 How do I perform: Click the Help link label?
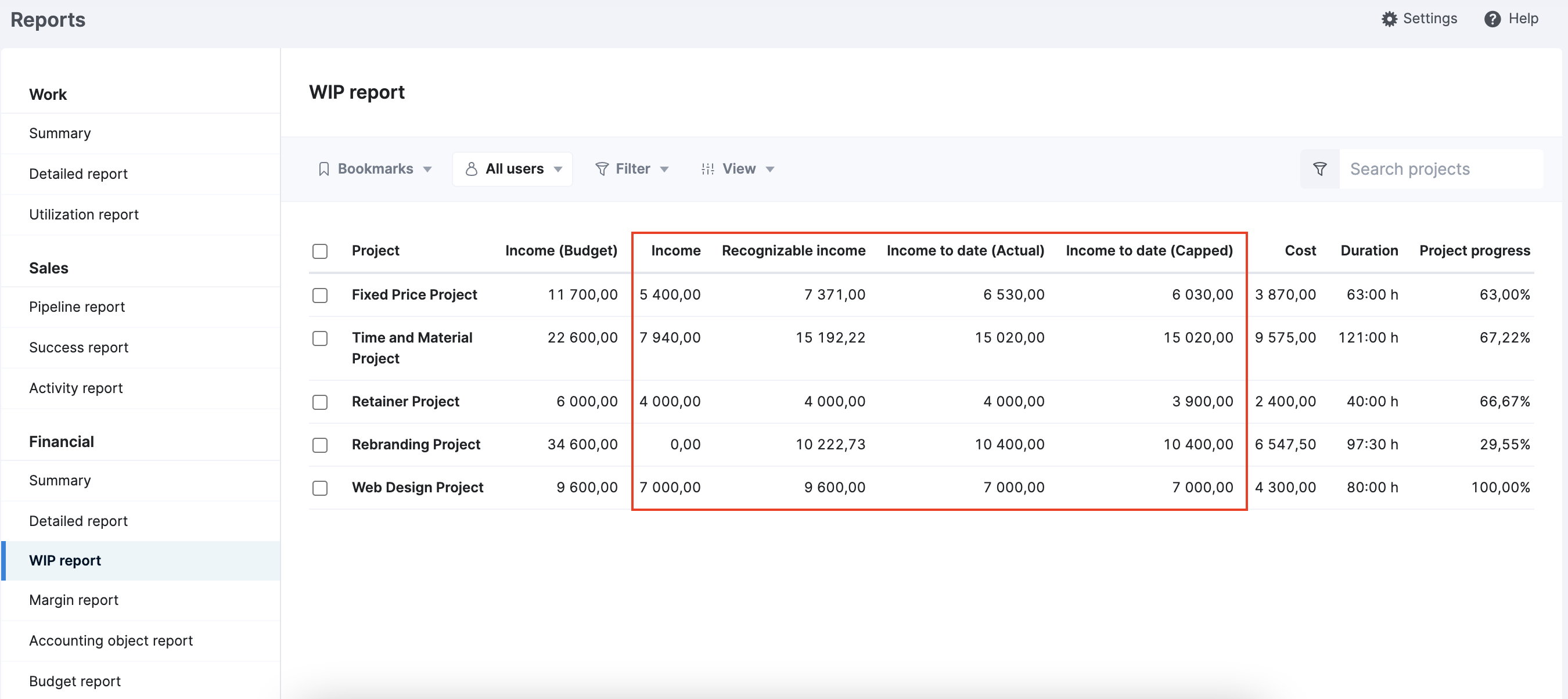point(1523,19)
